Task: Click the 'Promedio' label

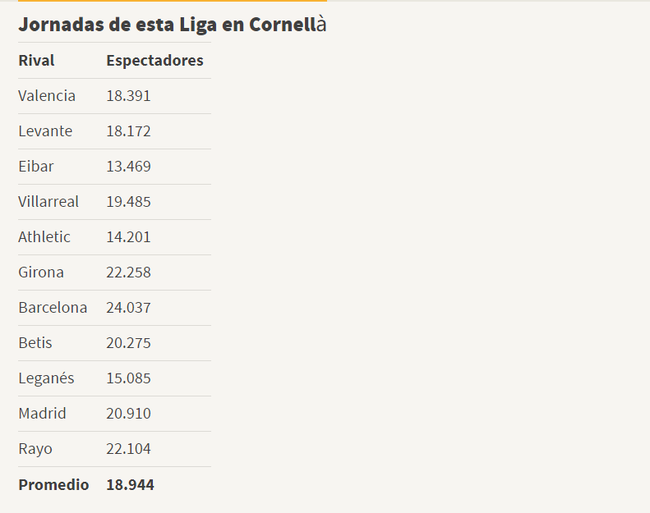Action: (x=53, y=484)
